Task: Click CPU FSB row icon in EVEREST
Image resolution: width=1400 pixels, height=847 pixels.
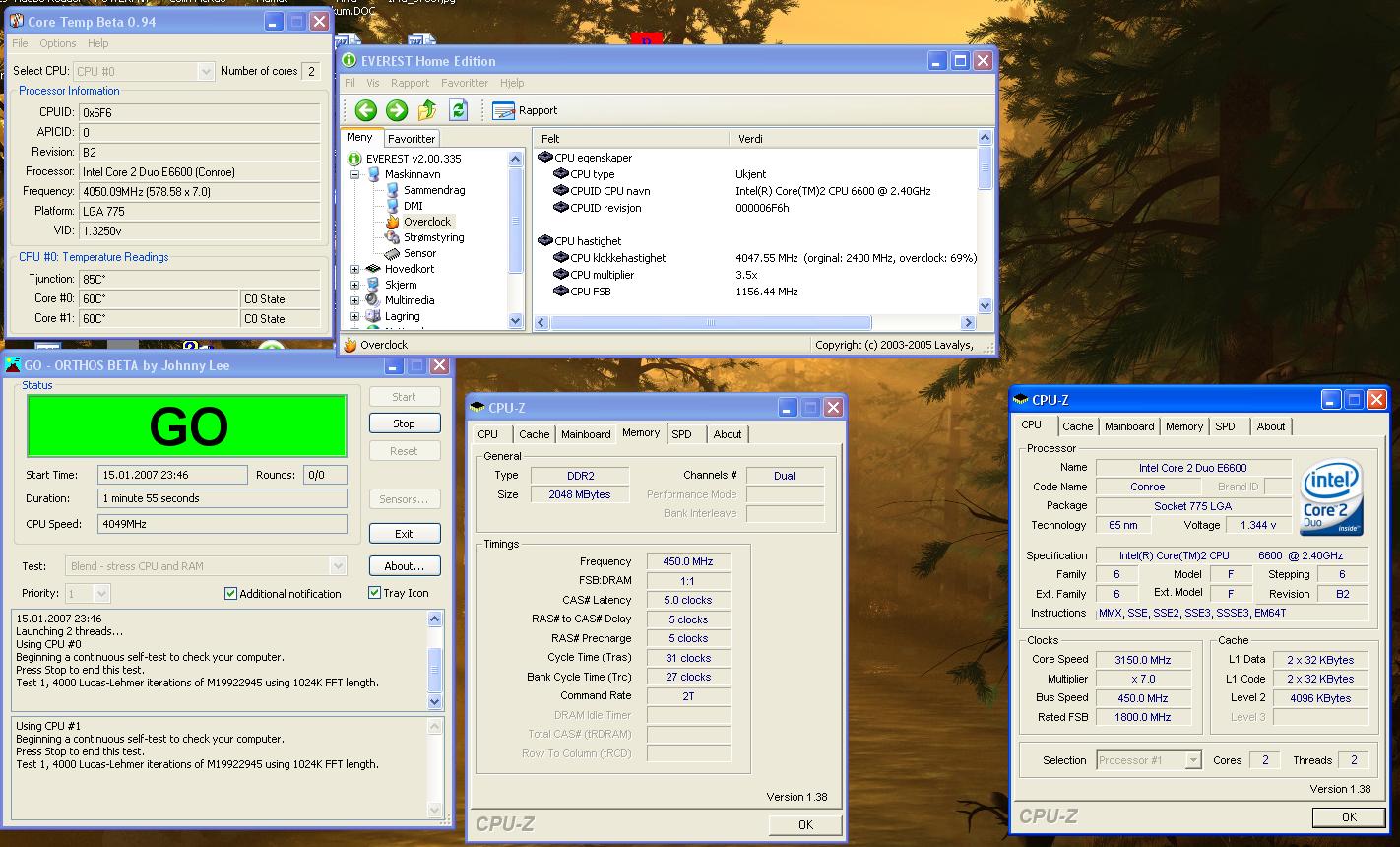Action: pyautogui.click(x=561, y=292)
